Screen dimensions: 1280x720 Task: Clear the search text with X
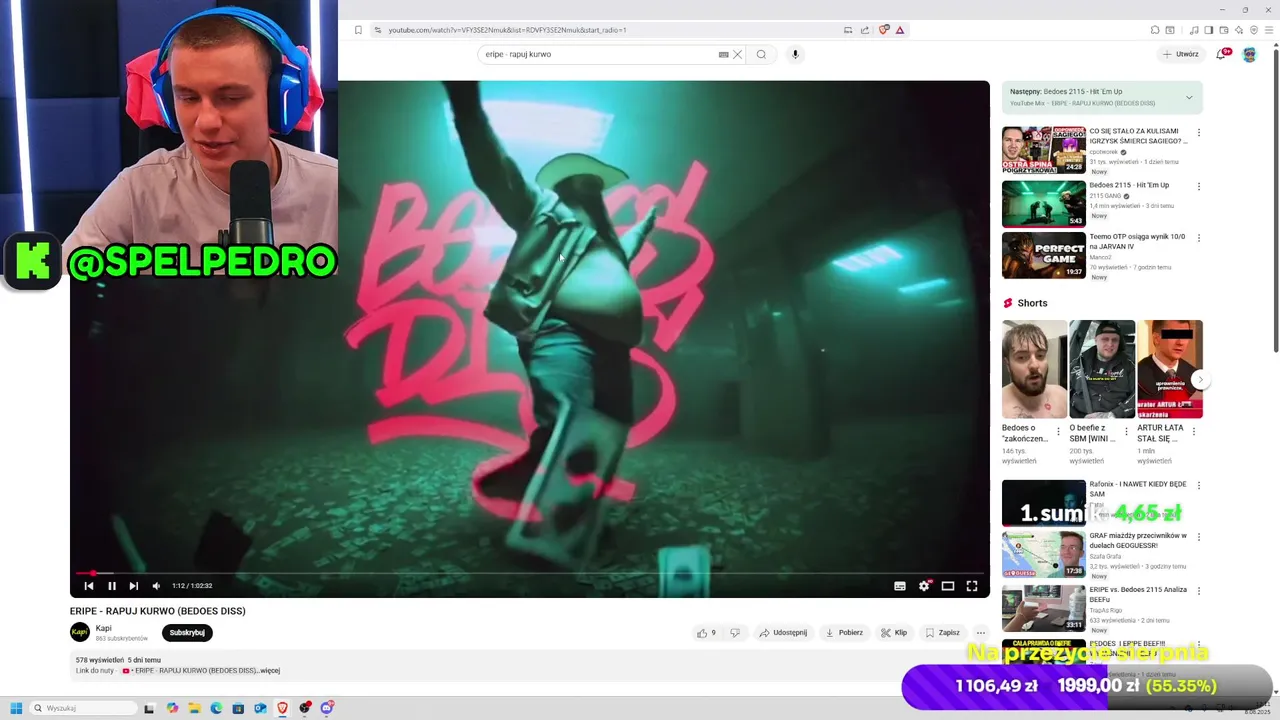[738, 54]
